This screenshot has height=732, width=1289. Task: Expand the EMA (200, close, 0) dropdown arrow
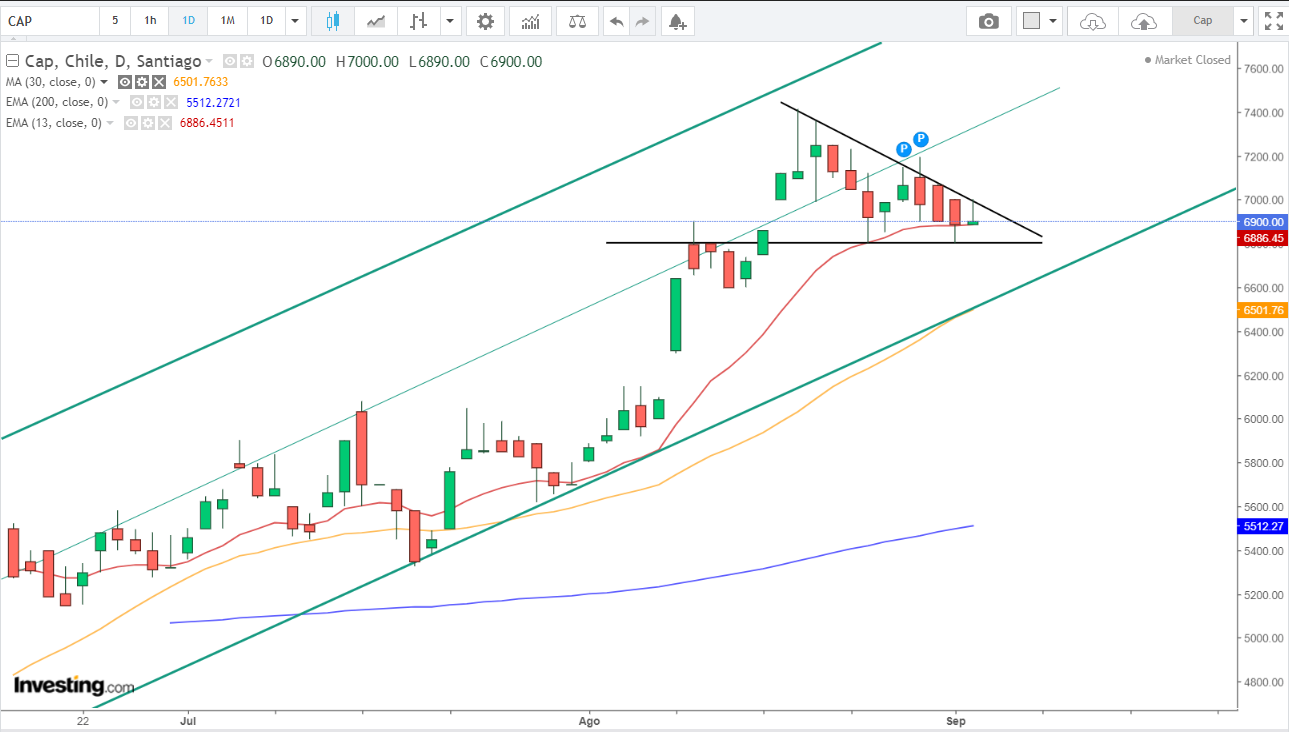pyautogui.click(x=115, y=102)
